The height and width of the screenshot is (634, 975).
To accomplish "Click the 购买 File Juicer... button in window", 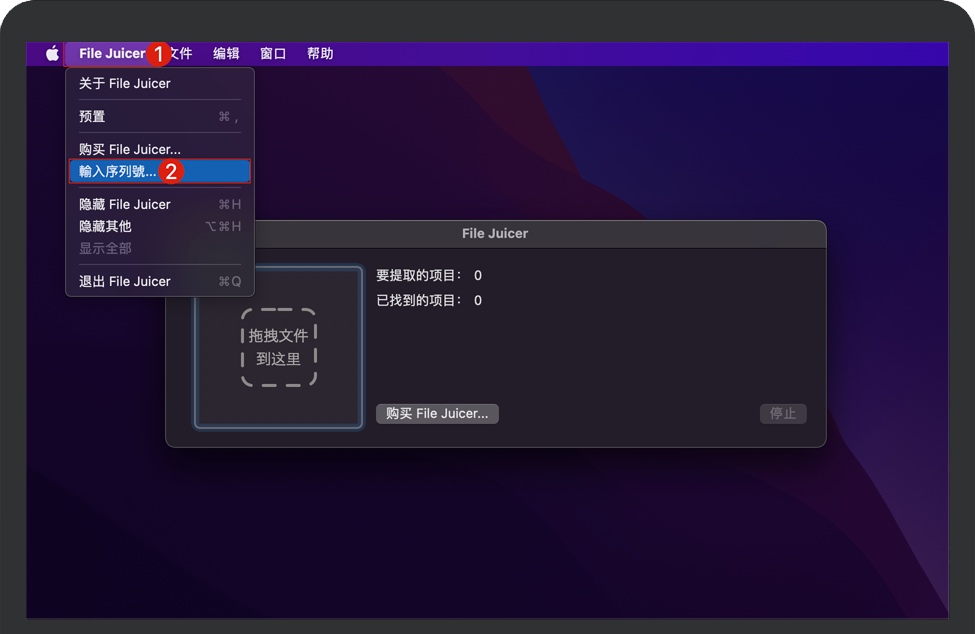I will [x=437, y=413].
